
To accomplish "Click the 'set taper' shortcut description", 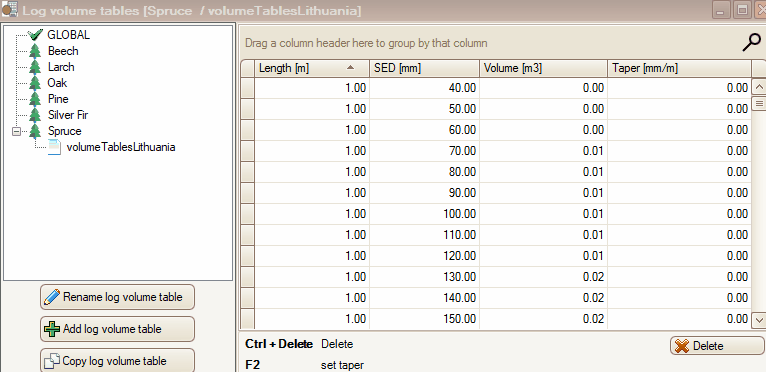I will (x=342, y=365).
